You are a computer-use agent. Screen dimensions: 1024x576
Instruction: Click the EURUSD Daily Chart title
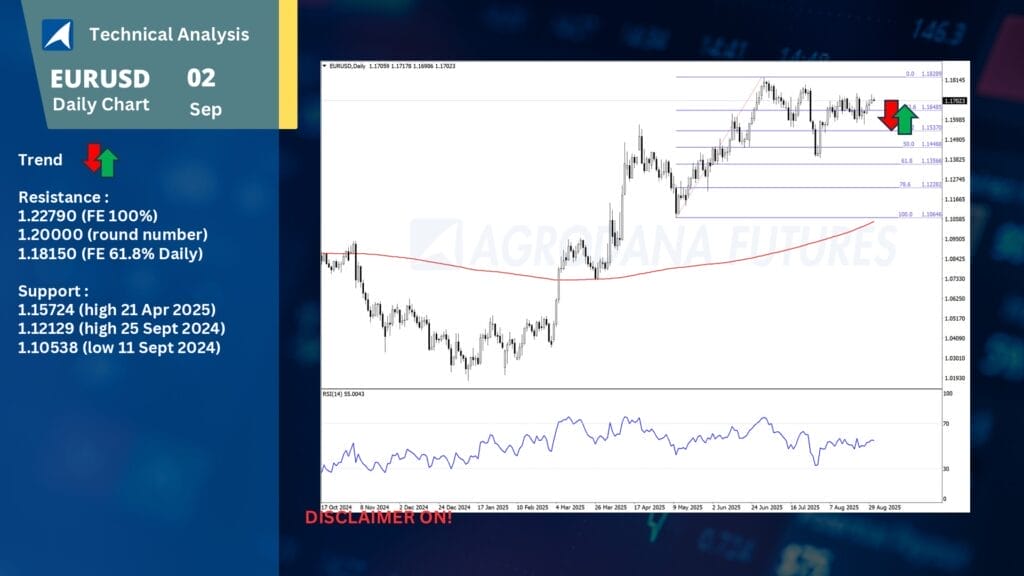pos(100,90)
